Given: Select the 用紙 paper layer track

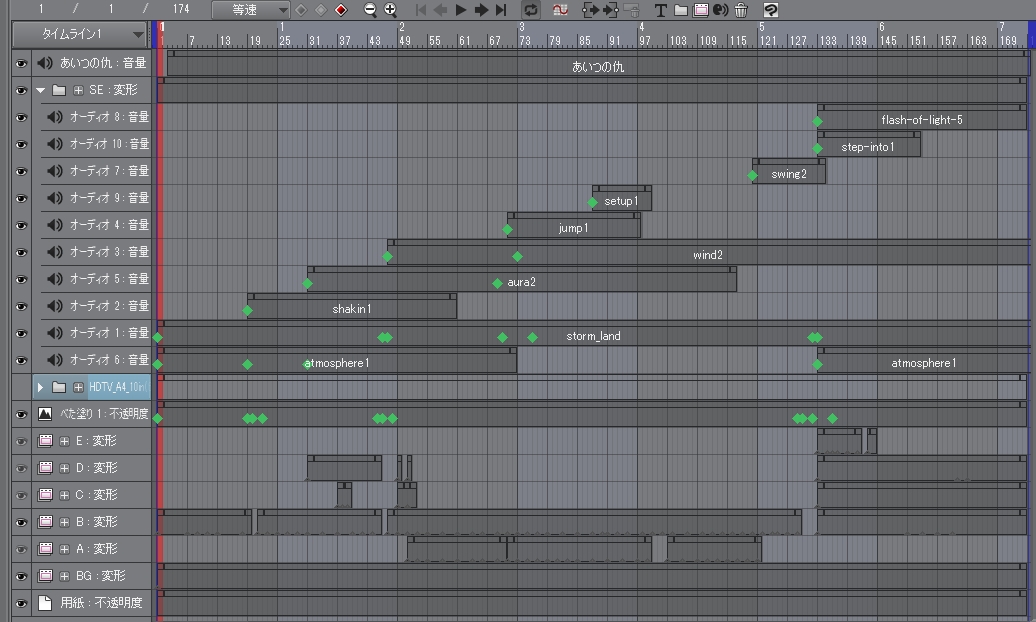Looking at the screenshot, I should click(90, 603).
